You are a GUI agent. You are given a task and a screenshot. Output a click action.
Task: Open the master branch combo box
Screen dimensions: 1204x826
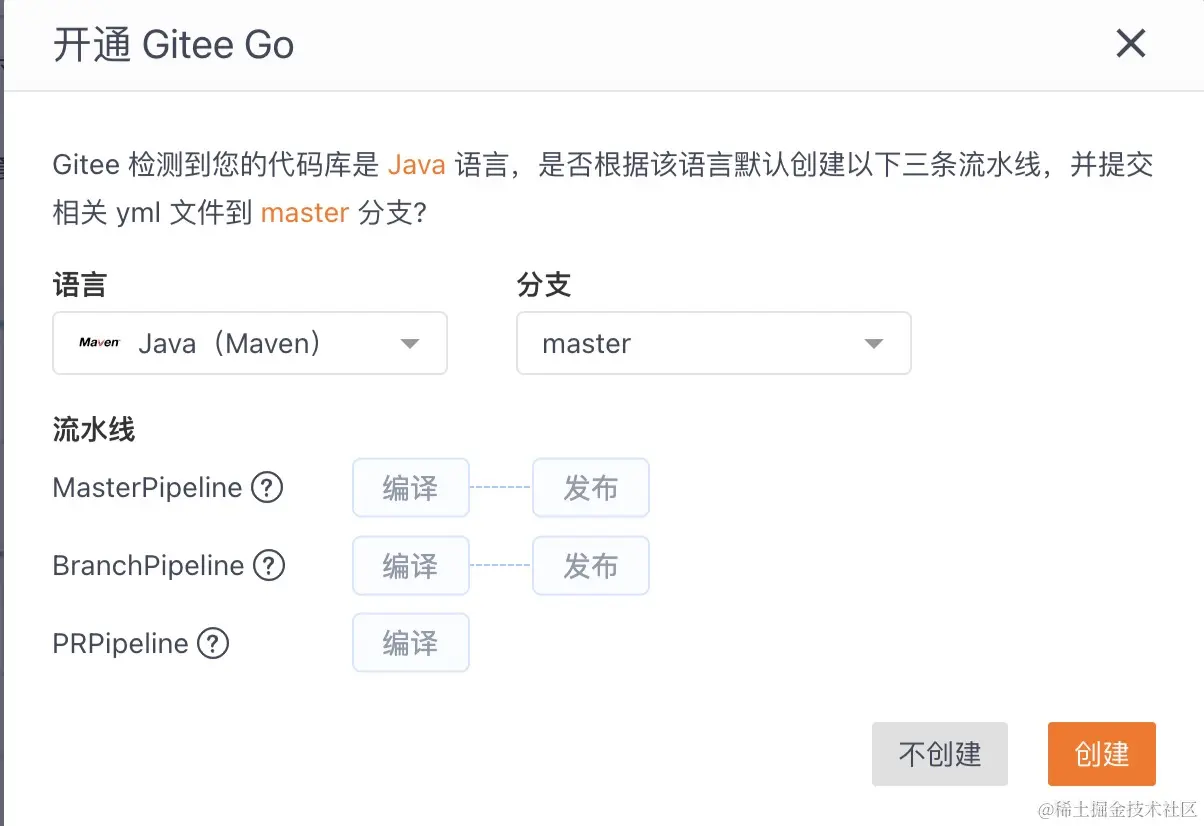[x=713, y=344]
